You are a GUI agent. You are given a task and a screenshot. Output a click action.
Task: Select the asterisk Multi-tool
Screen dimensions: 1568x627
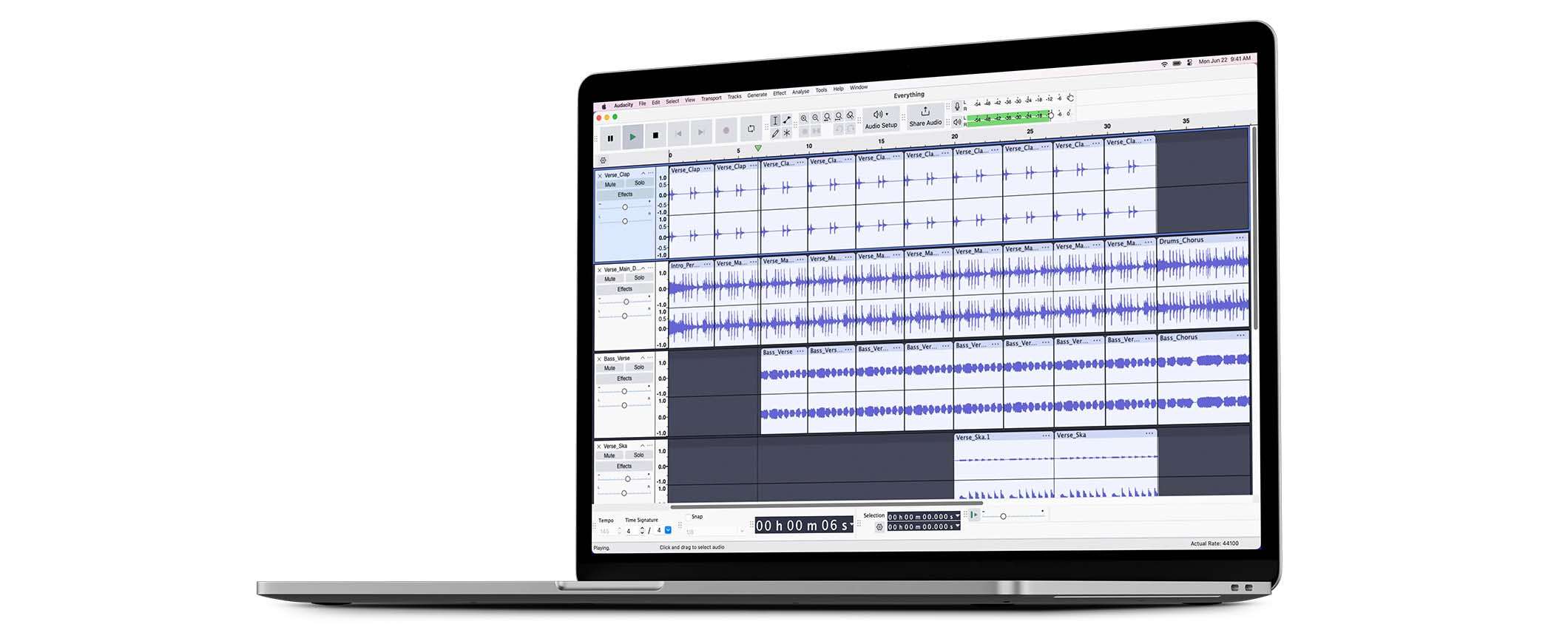pyautogui.click(x=787, y=133)
